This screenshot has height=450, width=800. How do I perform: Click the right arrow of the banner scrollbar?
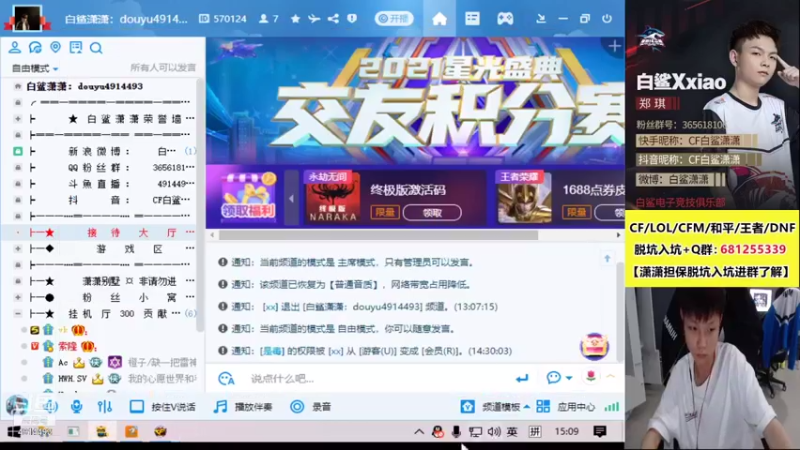618,235
